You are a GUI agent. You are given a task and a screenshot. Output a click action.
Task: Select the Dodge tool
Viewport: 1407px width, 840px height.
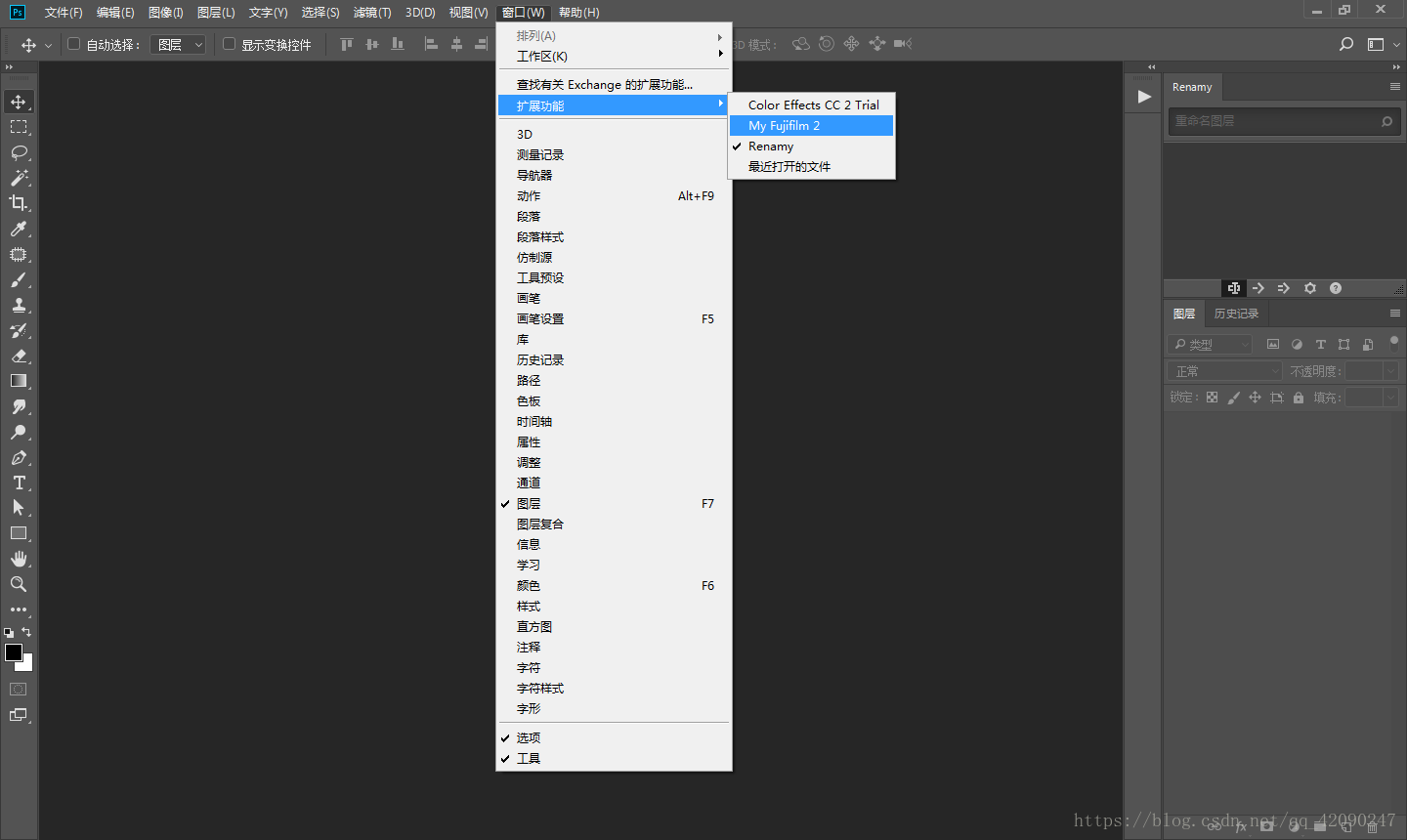[x=19, y=432]
